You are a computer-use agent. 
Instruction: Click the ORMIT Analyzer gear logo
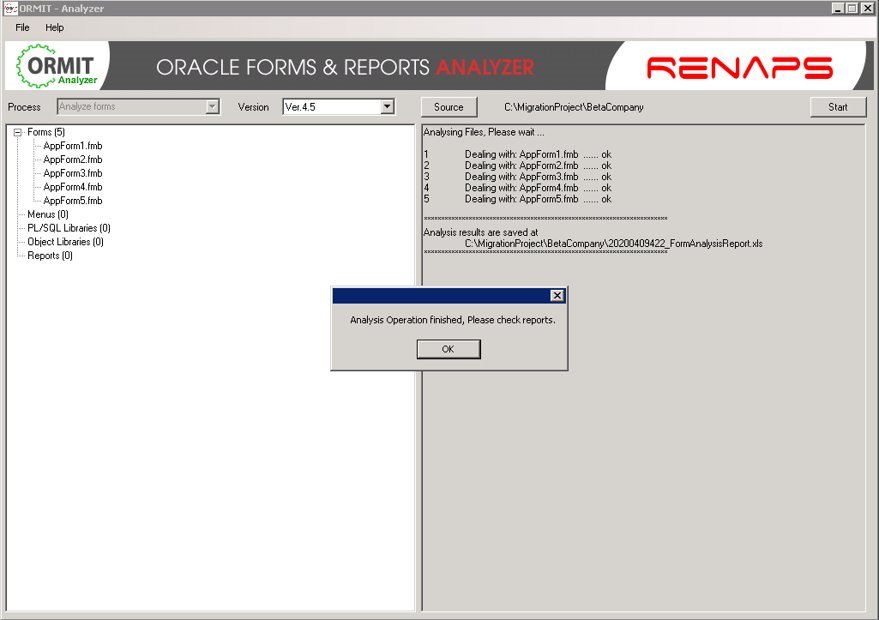[x=57, y=66]
